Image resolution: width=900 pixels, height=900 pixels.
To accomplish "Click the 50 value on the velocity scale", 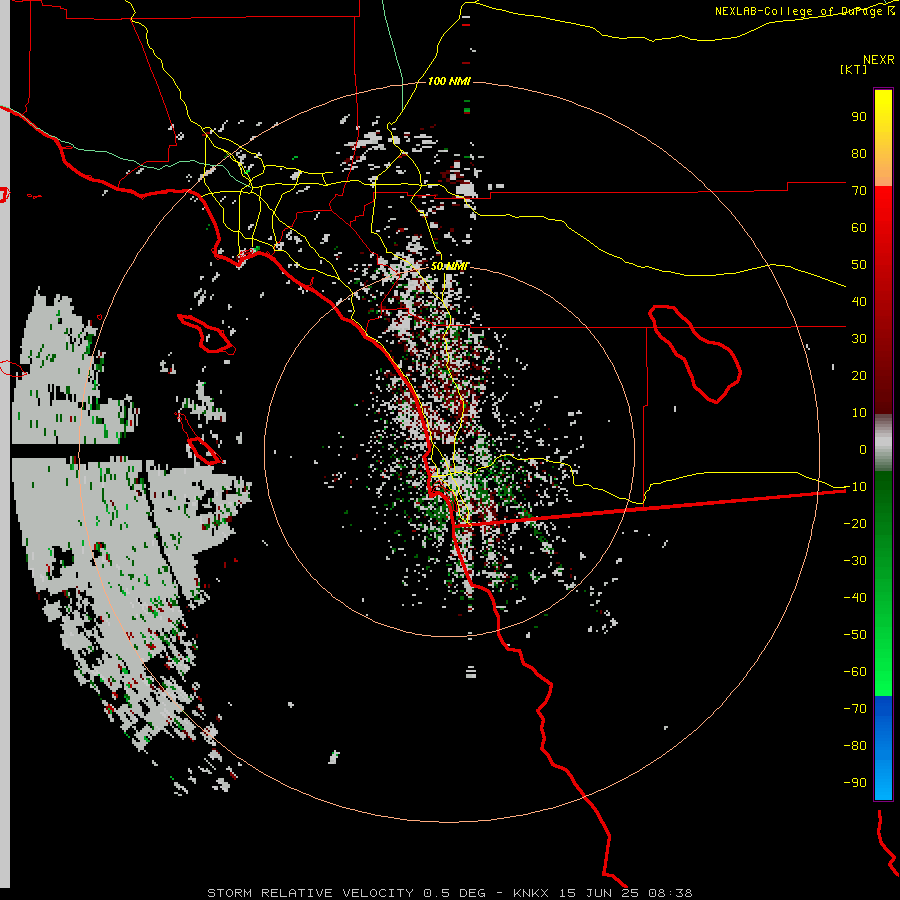I will pos(859,265).
